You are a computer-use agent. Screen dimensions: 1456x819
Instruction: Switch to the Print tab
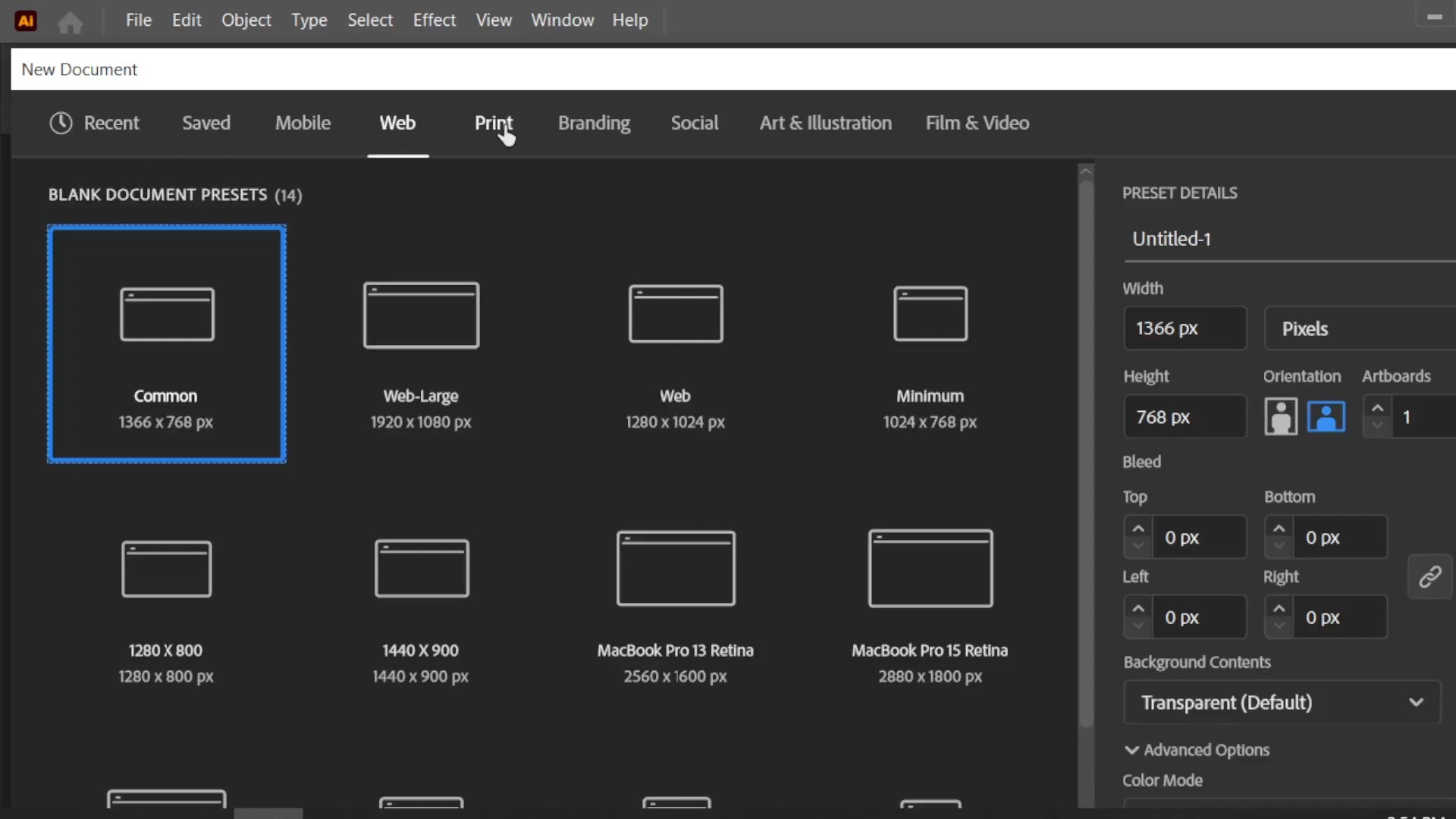point(494,123)
